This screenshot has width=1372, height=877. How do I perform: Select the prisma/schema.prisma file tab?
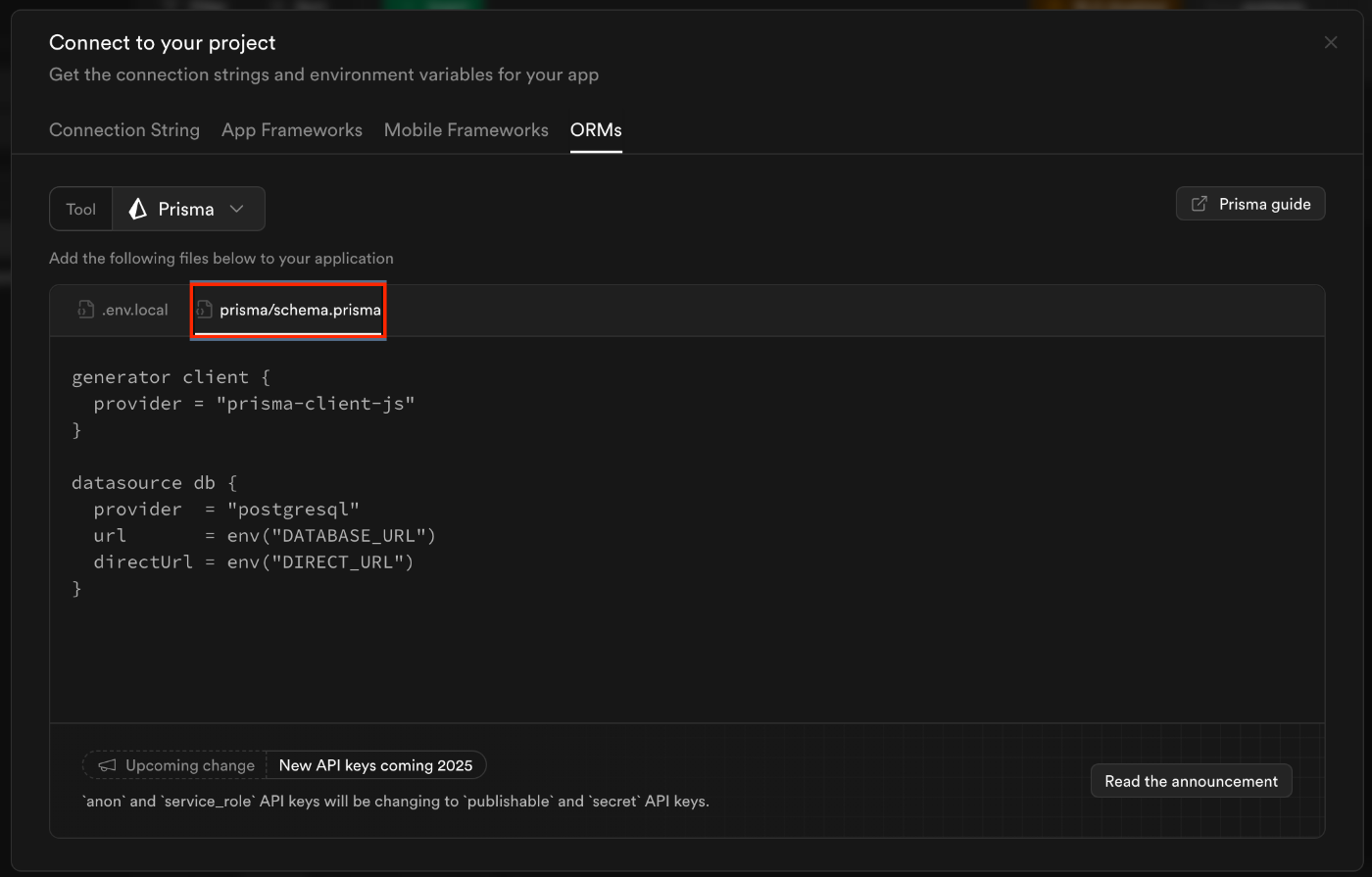coord(299,310)
